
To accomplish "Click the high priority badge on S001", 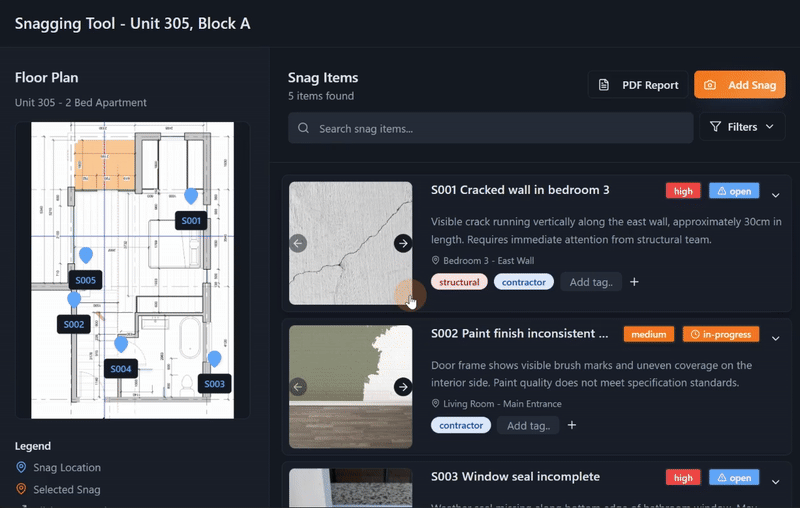I will [683, 191].
